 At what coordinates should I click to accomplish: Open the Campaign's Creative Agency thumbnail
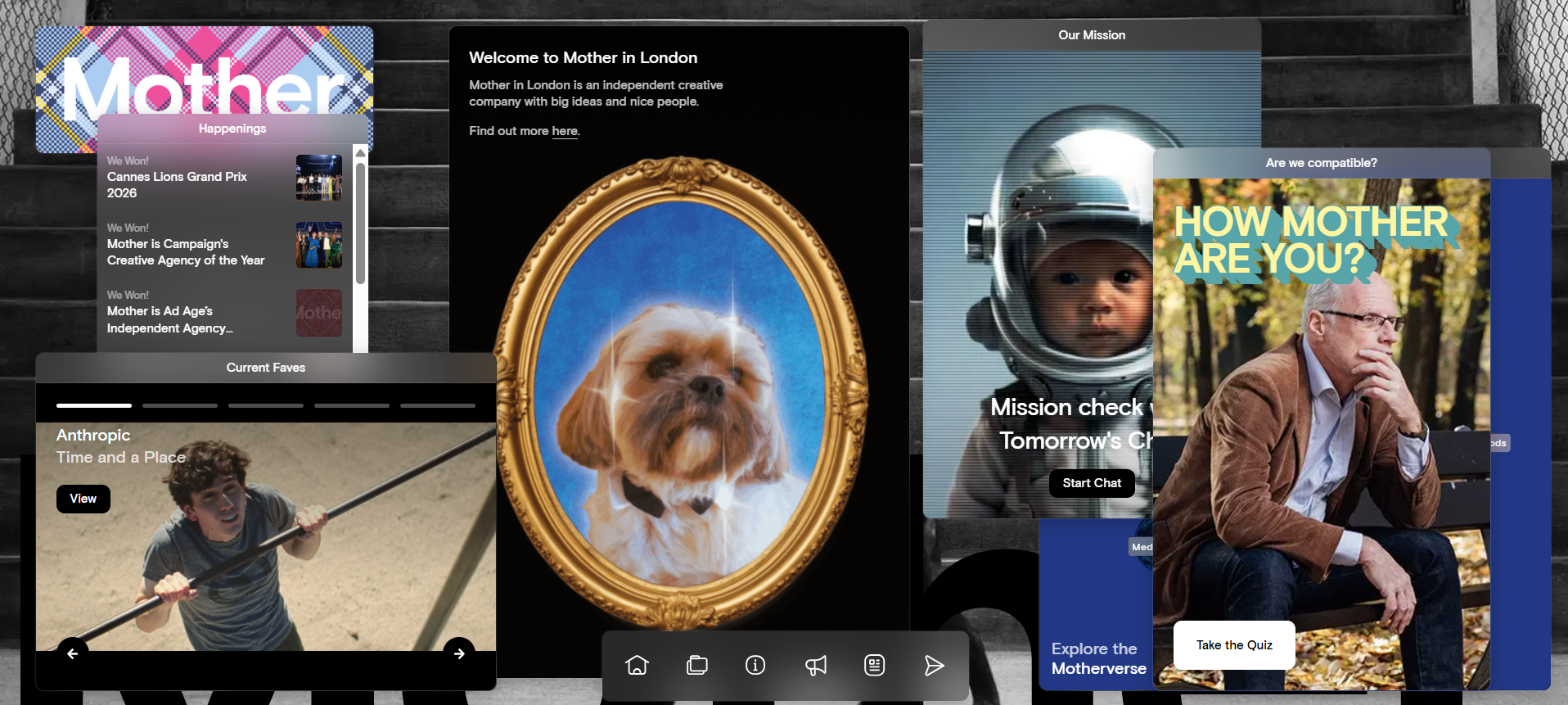pos(319,245)
